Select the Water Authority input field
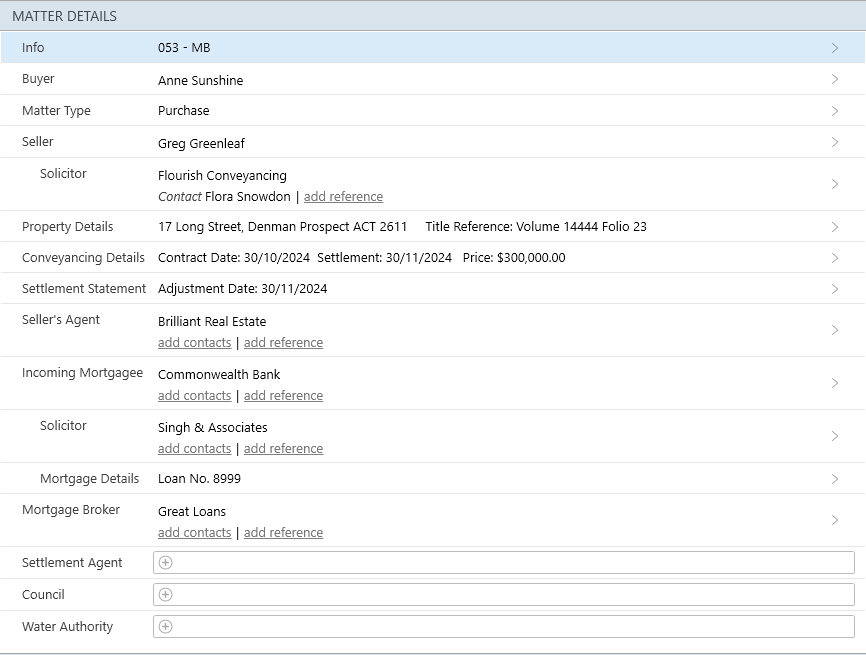 510,627
